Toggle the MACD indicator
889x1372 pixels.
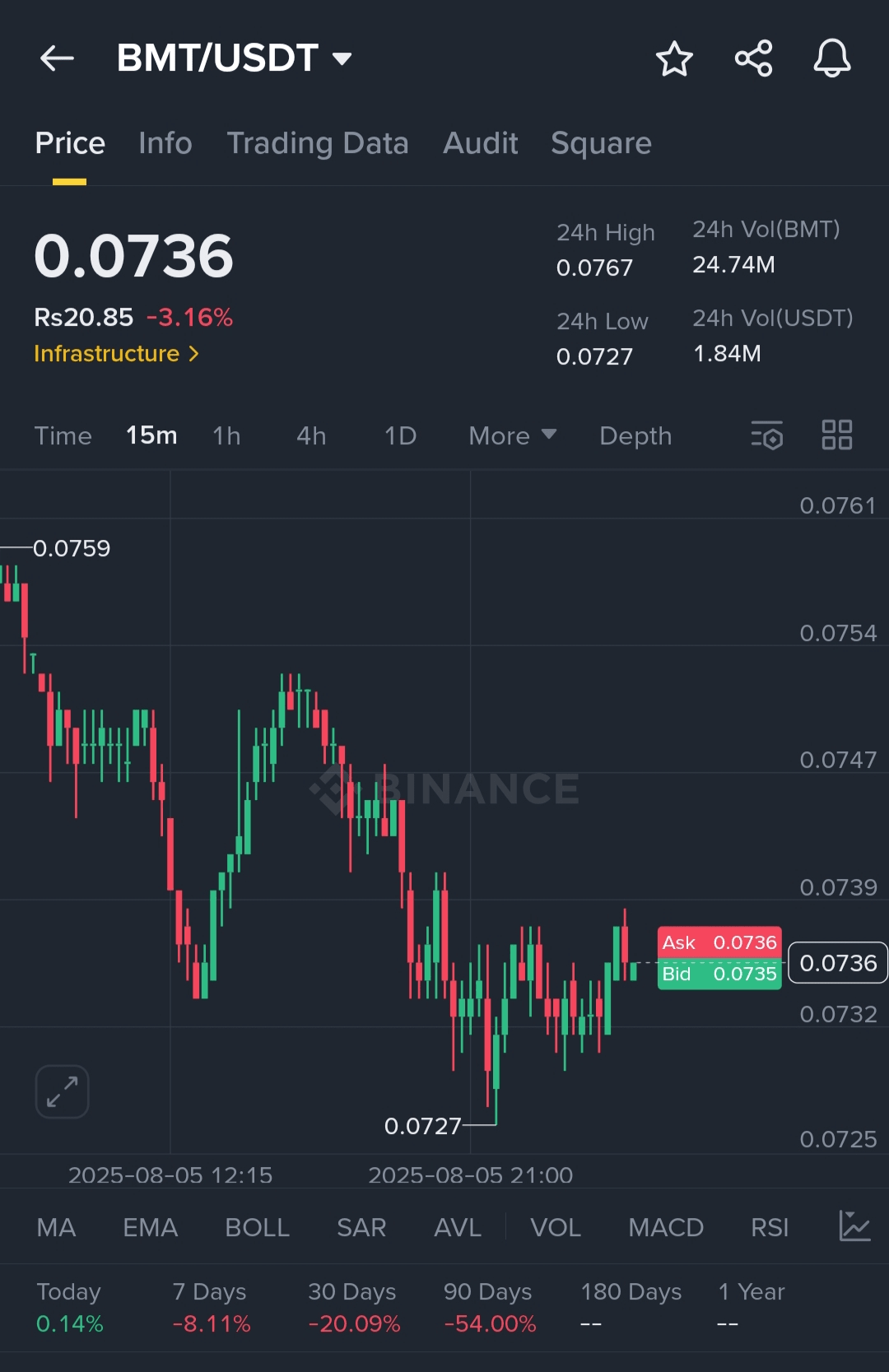(x=665, y=1227)
